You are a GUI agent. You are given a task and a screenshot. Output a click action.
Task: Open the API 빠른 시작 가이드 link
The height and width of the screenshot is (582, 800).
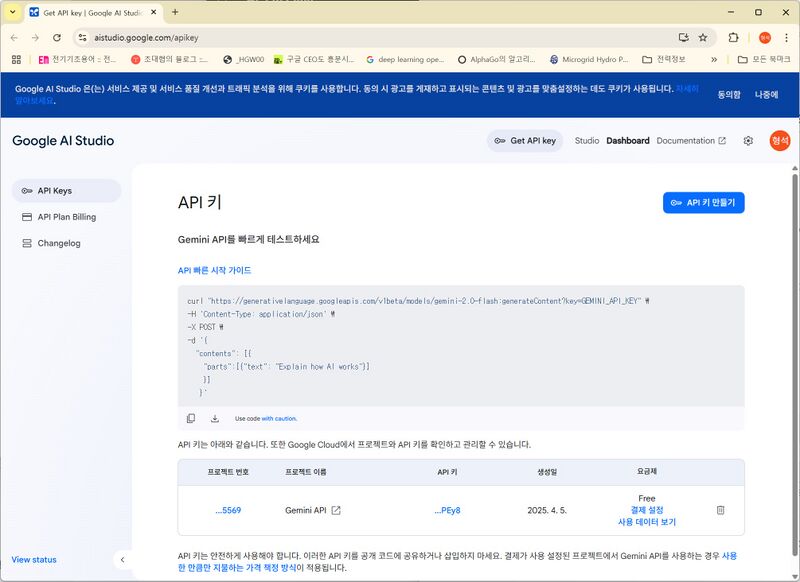click(x=214, y=270)
